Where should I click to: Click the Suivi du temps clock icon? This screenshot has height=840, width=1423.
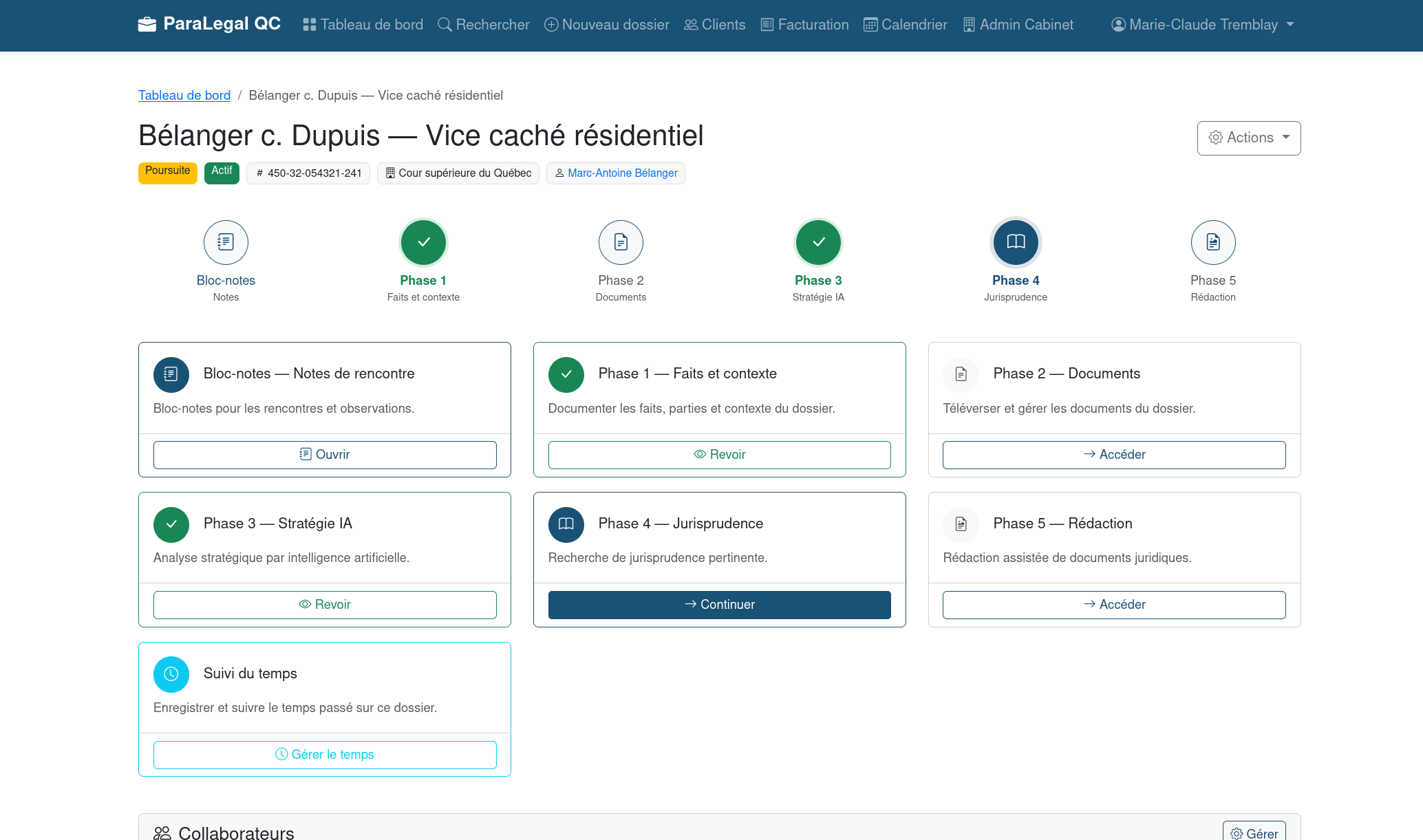tap(171, 674)
